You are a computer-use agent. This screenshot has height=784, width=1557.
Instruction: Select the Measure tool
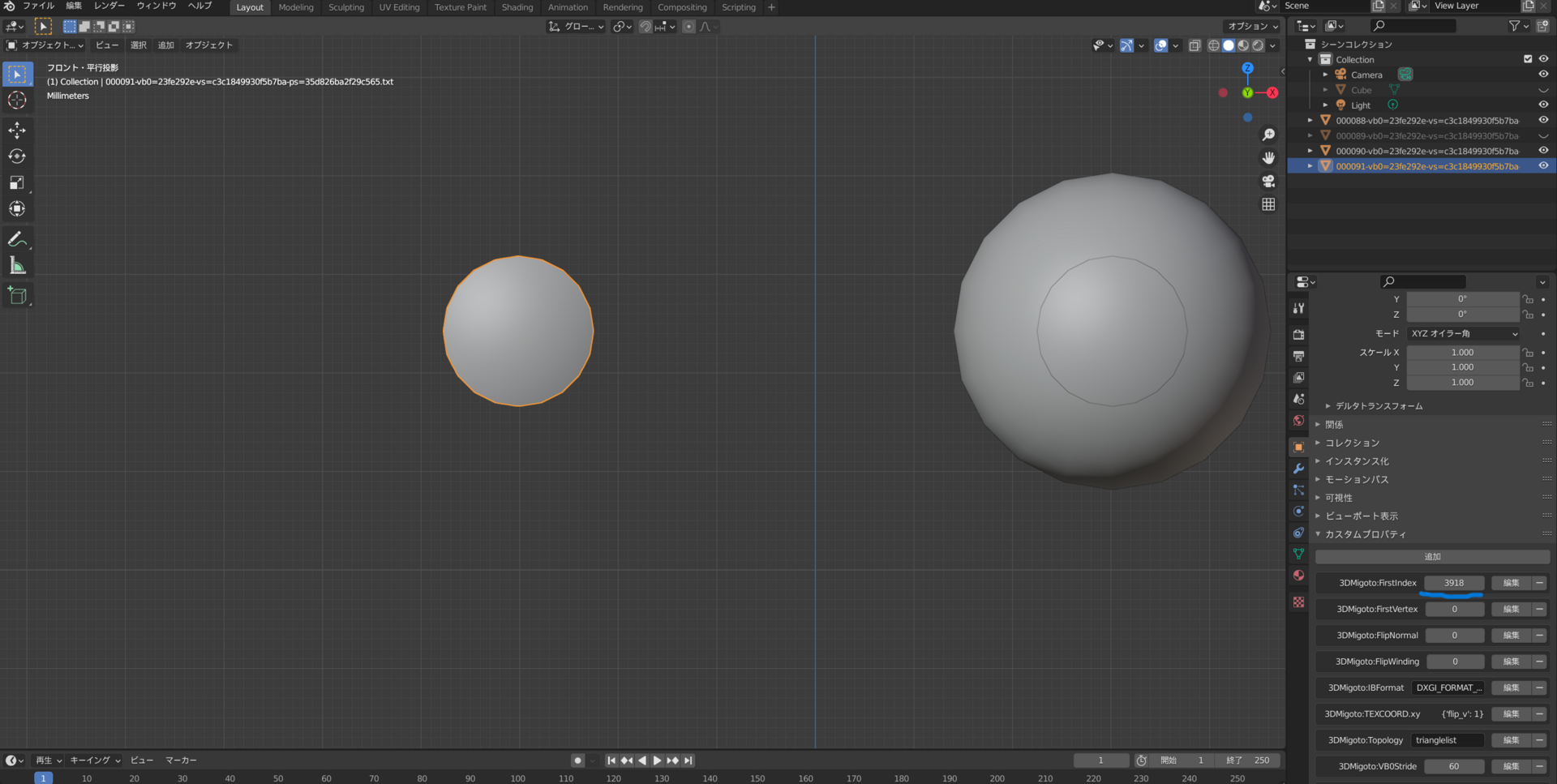tap(17, 266)
